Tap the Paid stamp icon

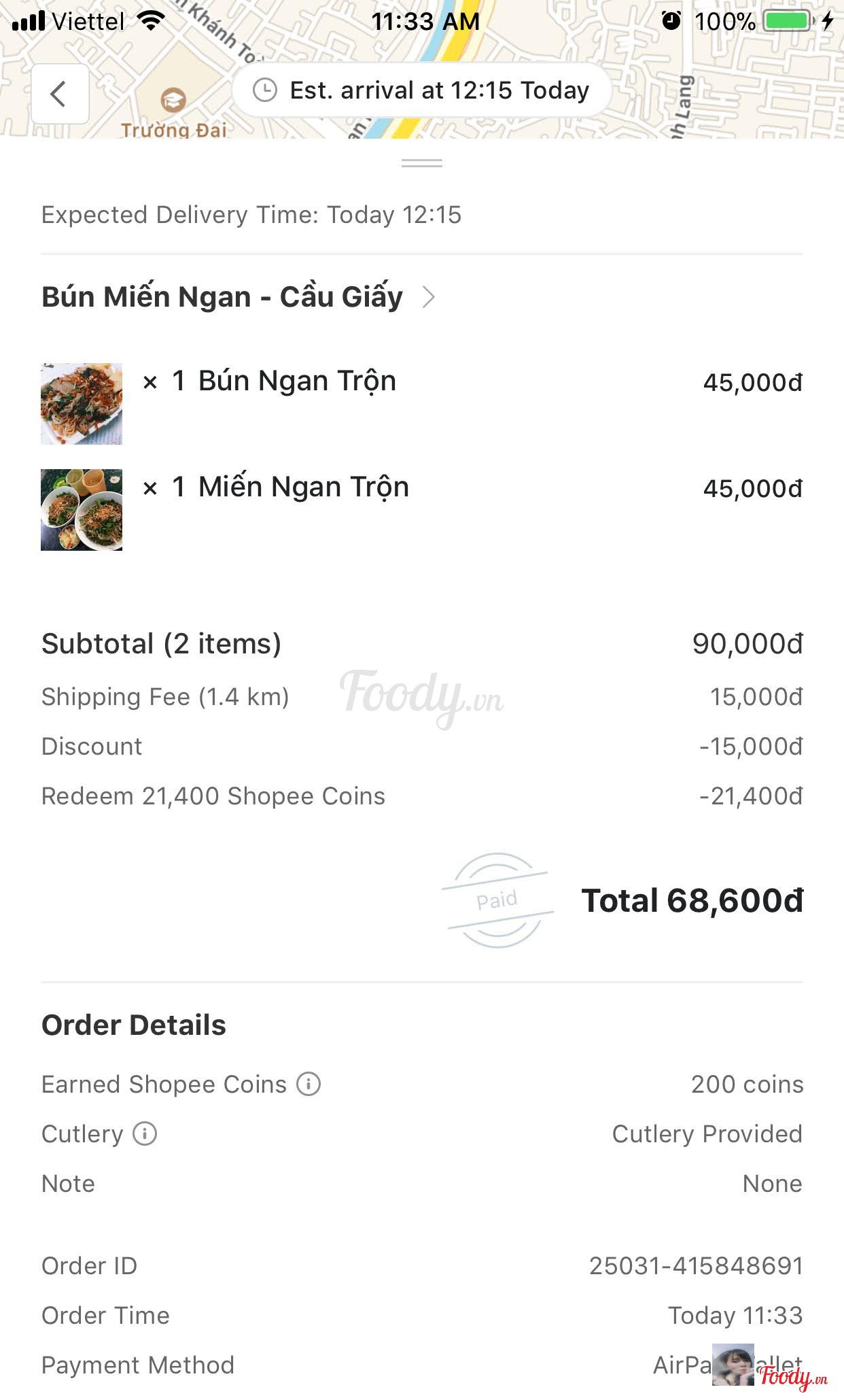pyautogui.click(x=498, y=900)
